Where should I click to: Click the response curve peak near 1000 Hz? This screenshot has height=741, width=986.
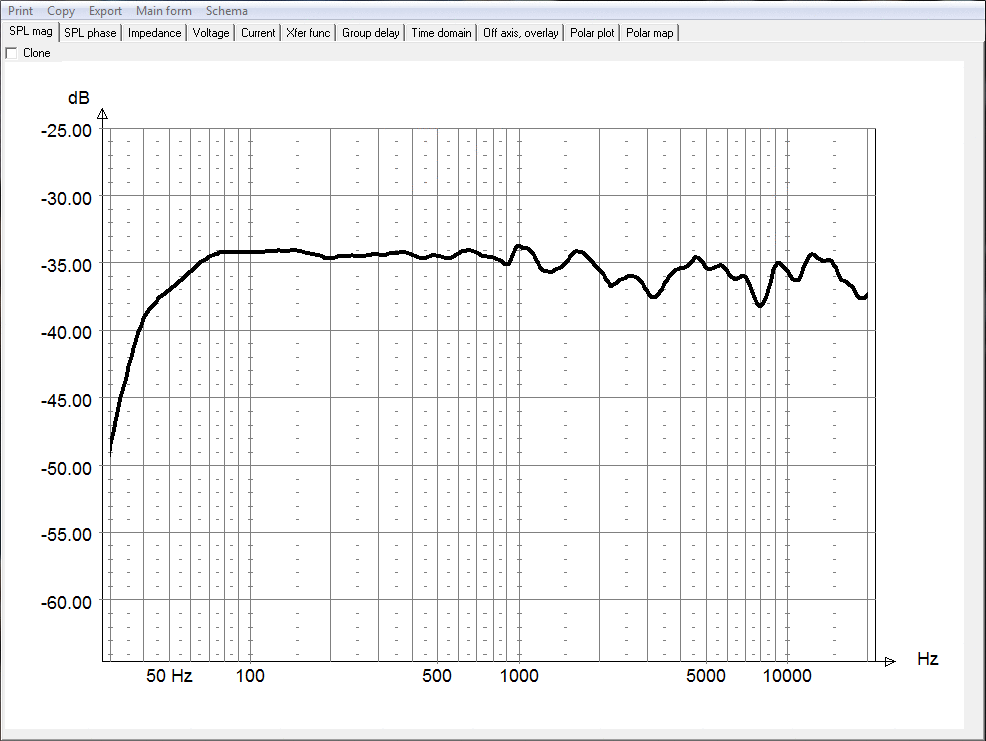pos(519,247)
